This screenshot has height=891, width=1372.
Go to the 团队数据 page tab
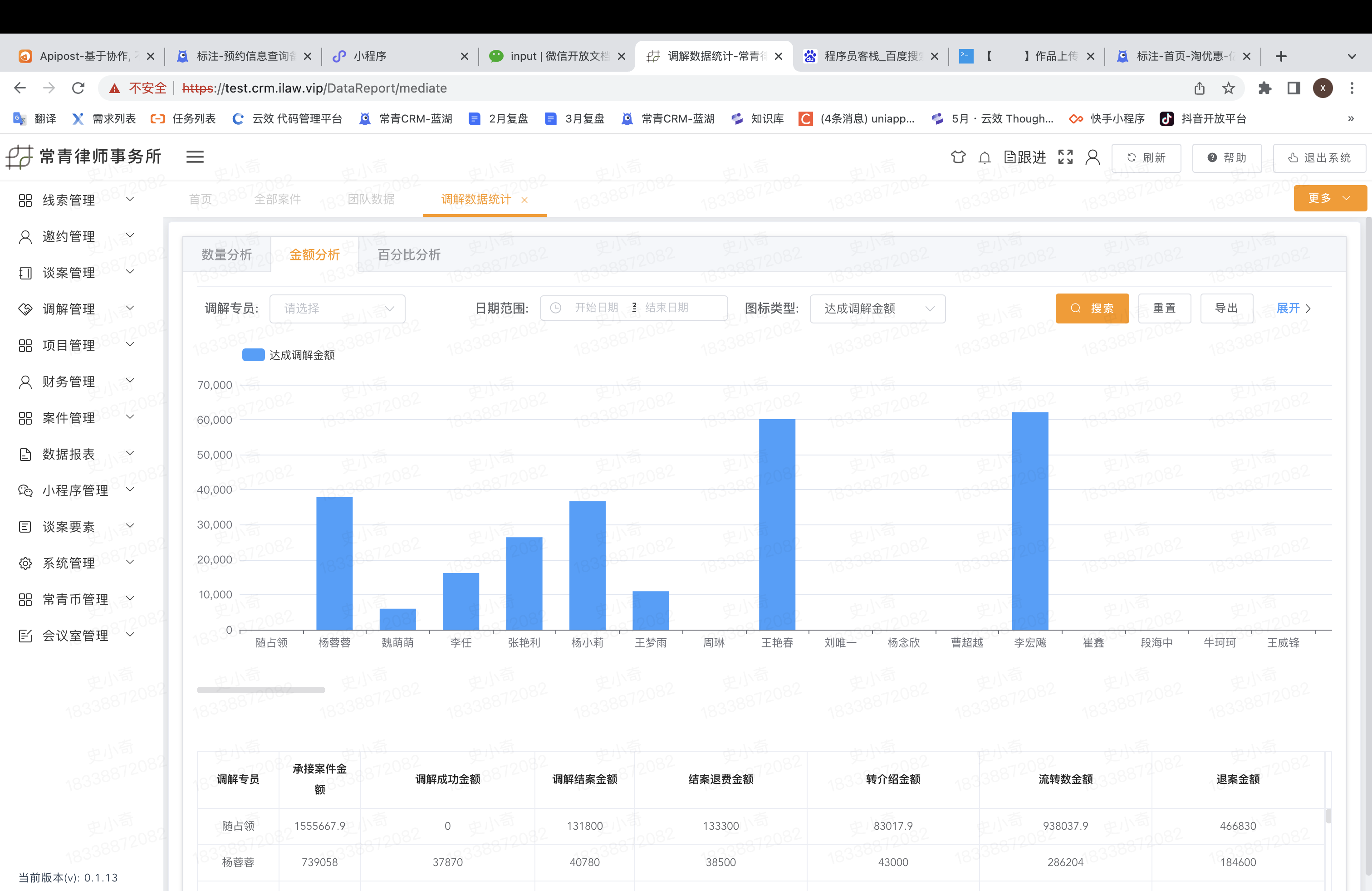(x=371, y=199)
